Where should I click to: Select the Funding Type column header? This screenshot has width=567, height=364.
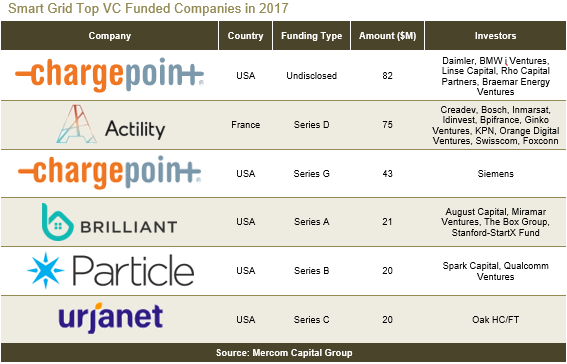(x=311, y=36)
